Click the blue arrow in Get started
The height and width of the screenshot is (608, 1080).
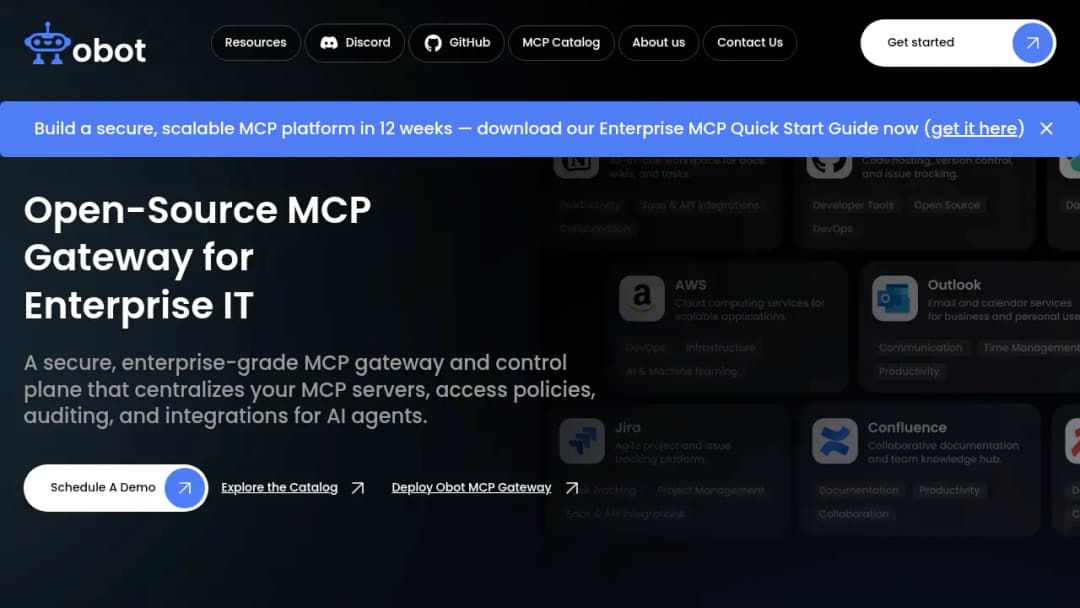1032,43
